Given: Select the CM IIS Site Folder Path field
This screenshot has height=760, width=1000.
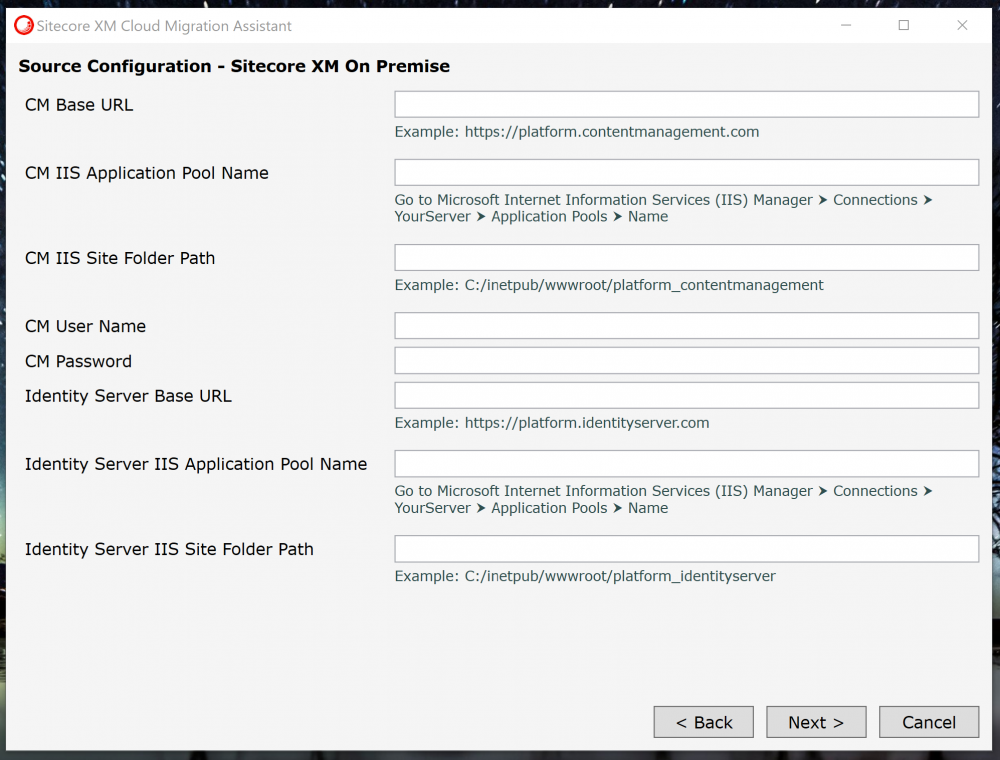Looking at the screenshot, I should (x=686, y=257).
